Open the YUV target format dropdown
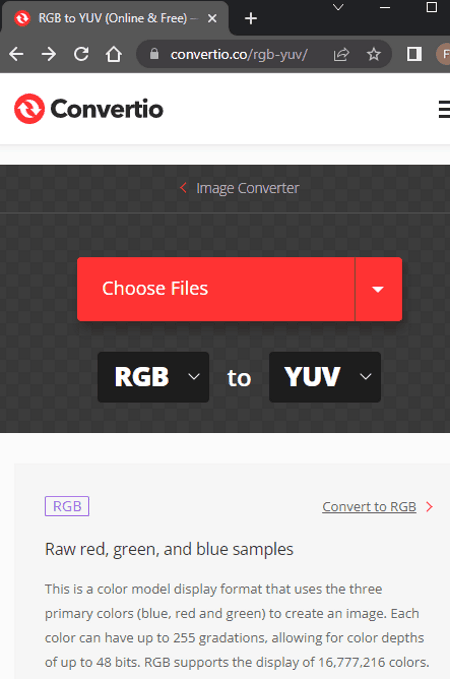This screenshot has height=679, width=450. click(x=325, y=377)
